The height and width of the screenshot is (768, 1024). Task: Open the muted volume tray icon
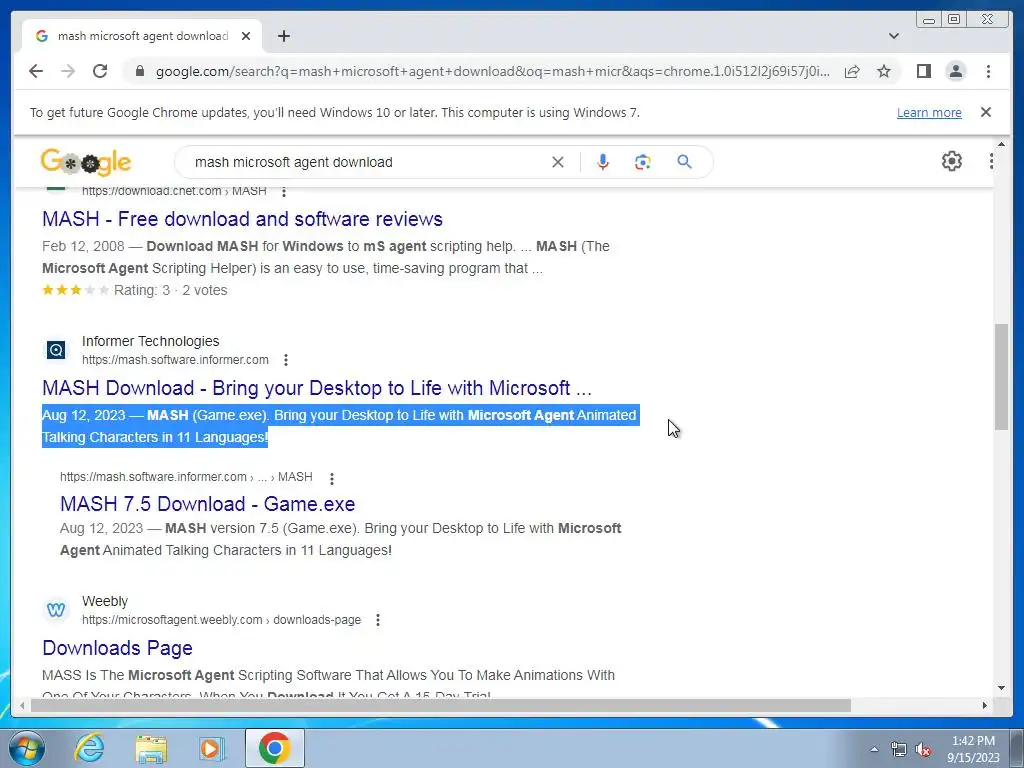(x=923, y=749)
